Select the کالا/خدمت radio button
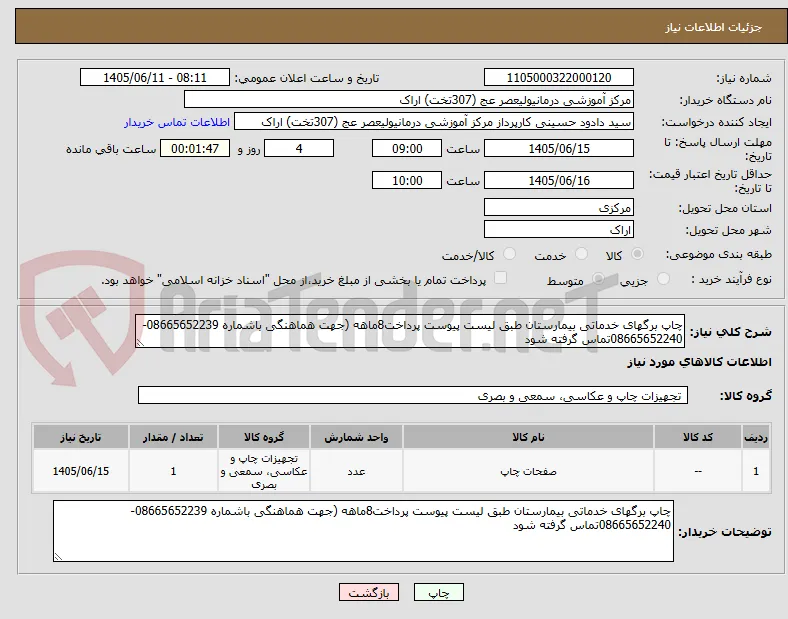Viewport: 788px width, 619px height. (x=510, y=254)
